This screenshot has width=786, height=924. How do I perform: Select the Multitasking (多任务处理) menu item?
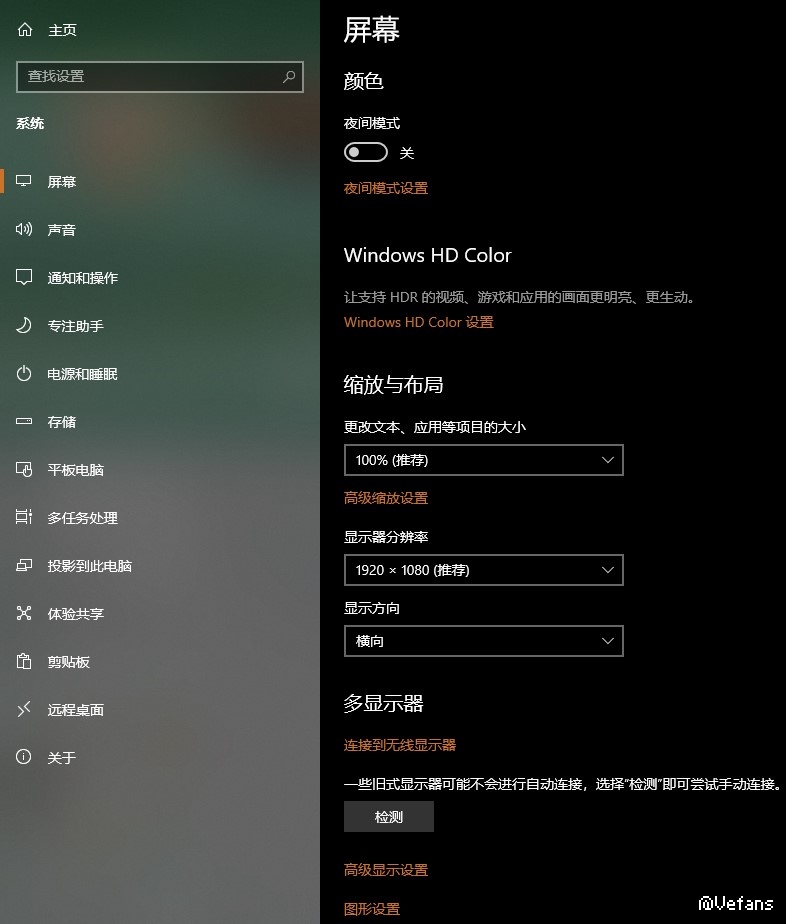click(x=82, y=517)
